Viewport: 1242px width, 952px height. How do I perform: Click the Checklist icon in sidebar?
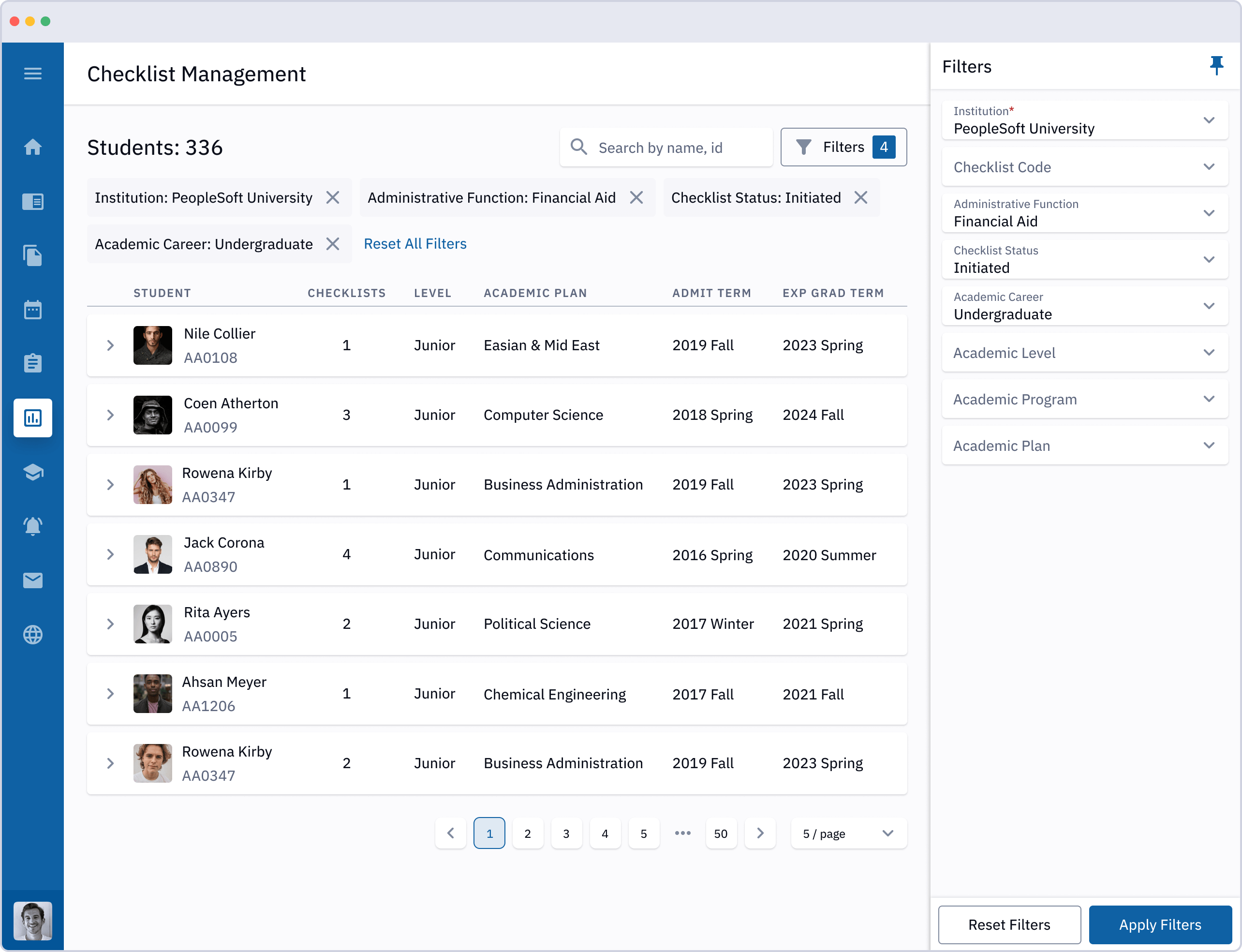click(34, 363)
